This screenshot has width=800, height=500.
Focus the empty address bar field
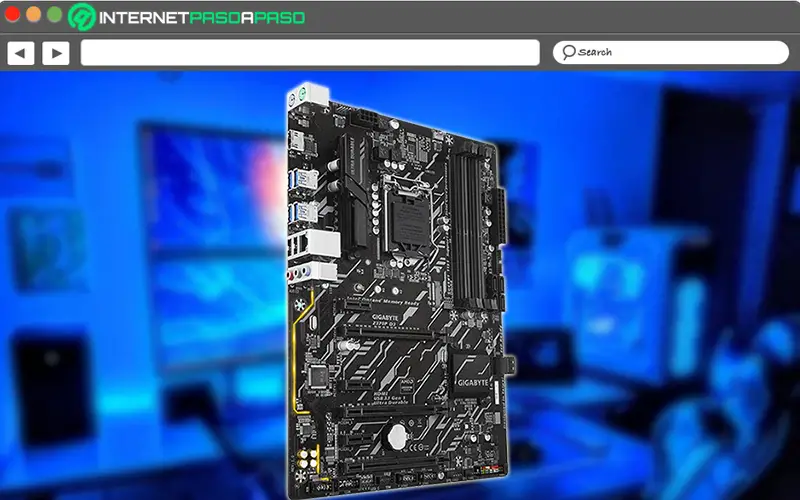point(310,53)
